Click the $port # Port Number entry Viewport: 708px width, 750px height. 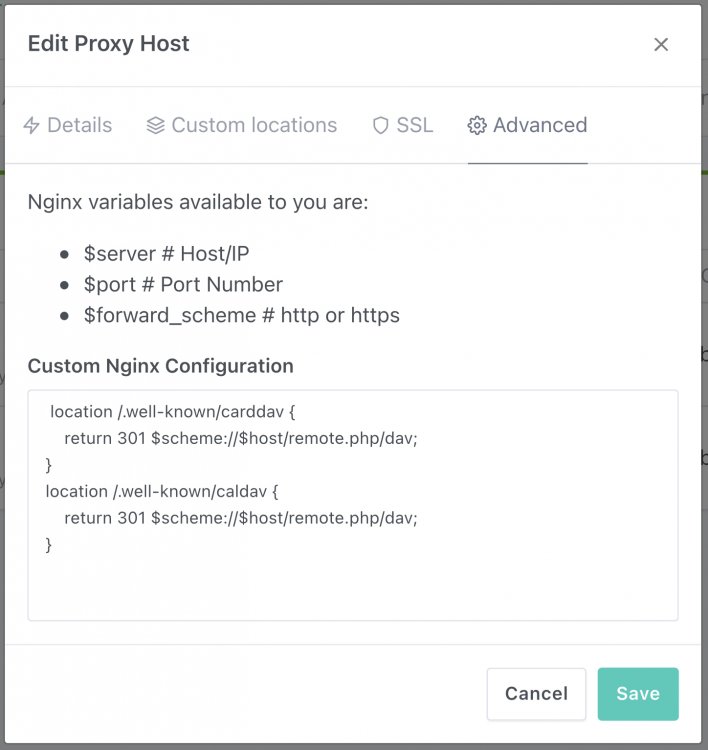[x=183, y=285]
